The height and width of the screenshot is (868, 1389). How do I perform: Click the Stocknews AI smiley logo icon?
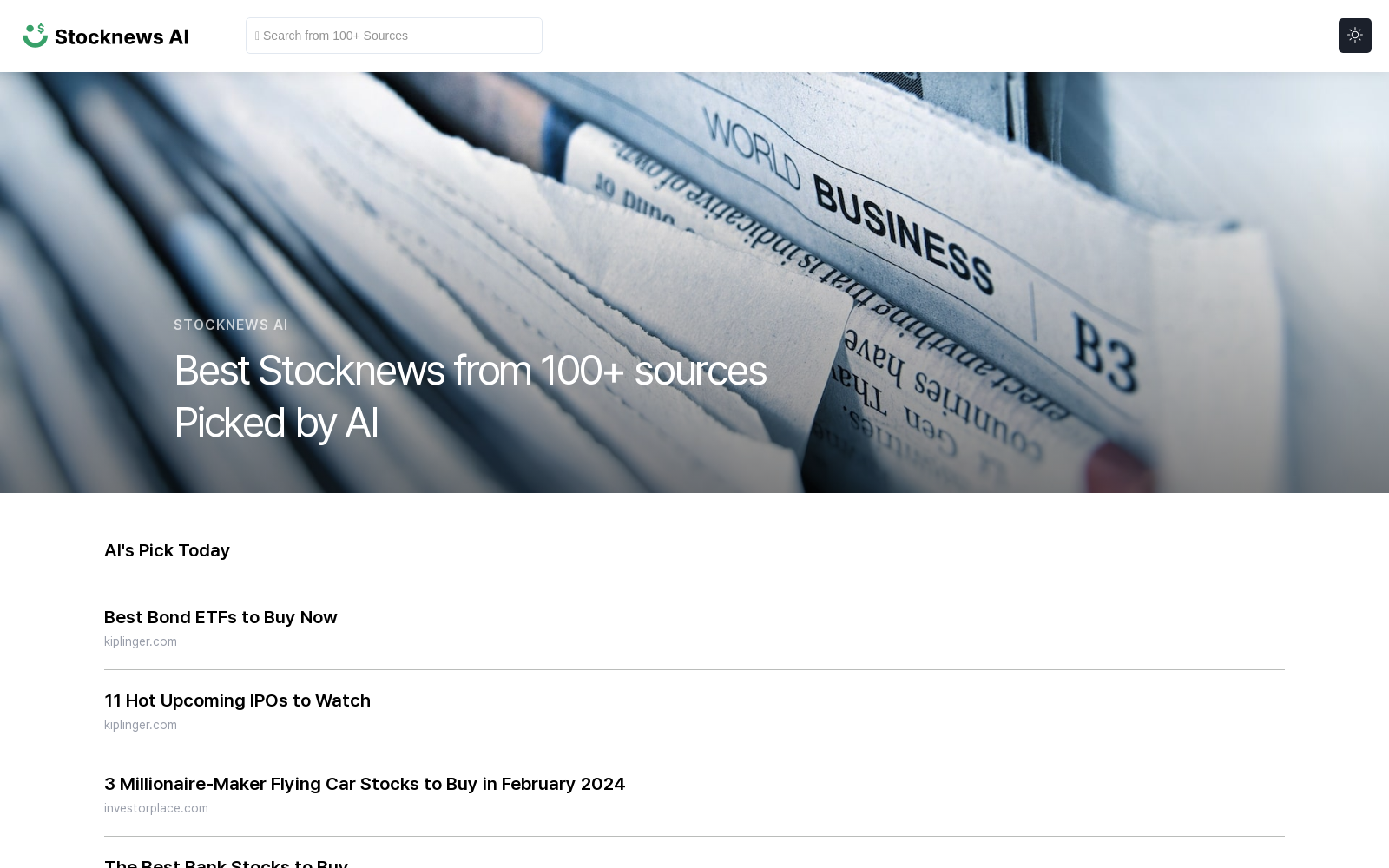35,36
